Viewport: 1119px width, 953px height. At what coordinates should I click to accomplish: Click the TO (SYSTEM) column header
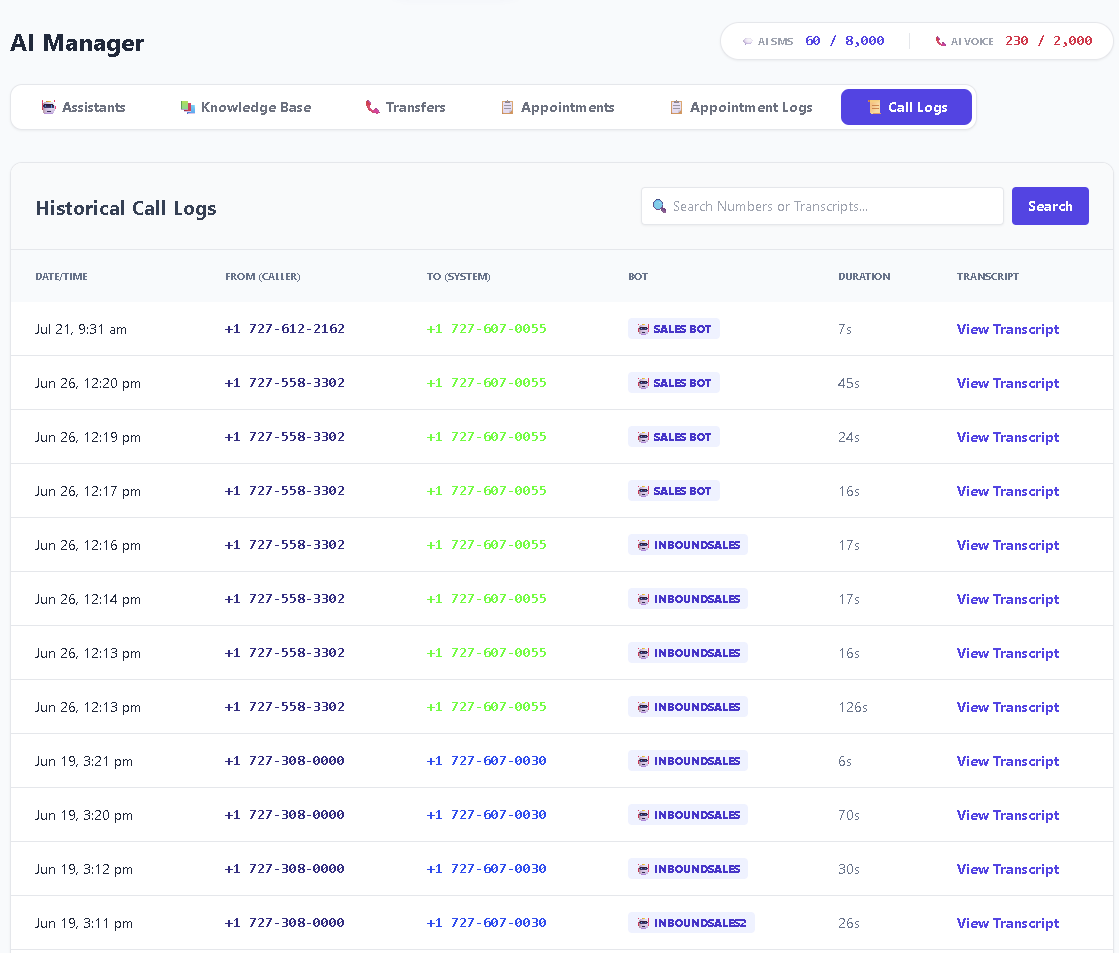[x=458, y=276]
